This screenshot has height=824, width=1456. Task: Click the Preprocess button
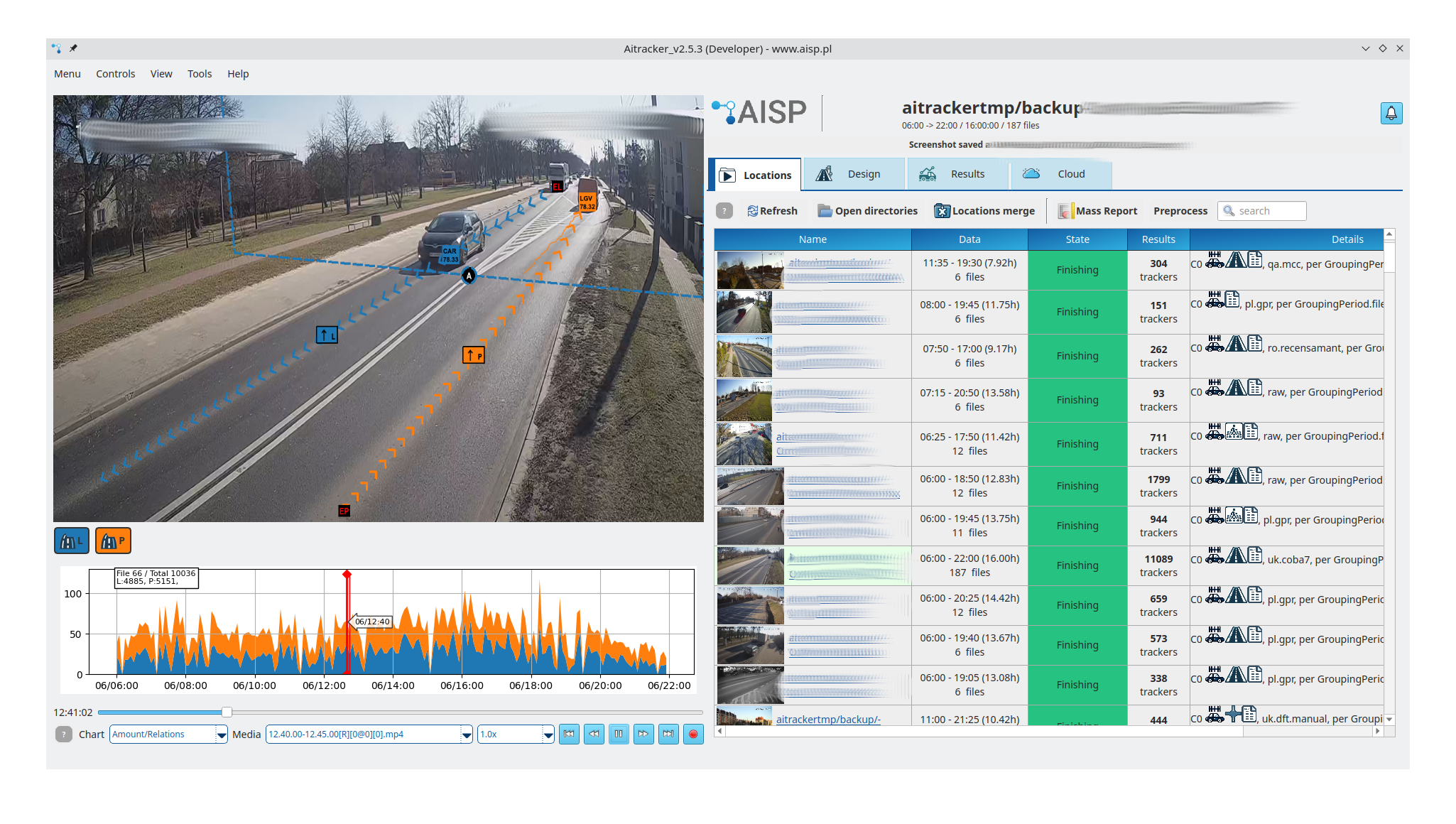coord(1180,210)
